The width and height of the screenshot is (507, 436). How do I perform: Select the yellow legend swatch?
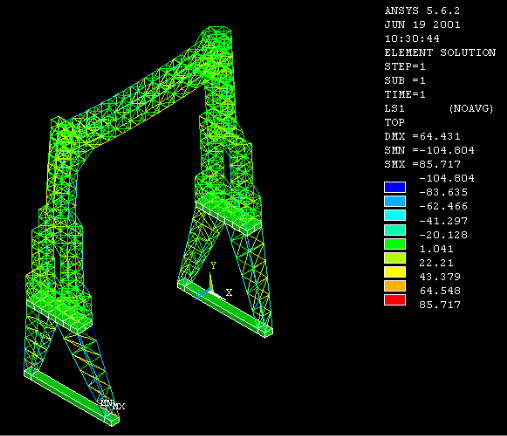(395, 272)
